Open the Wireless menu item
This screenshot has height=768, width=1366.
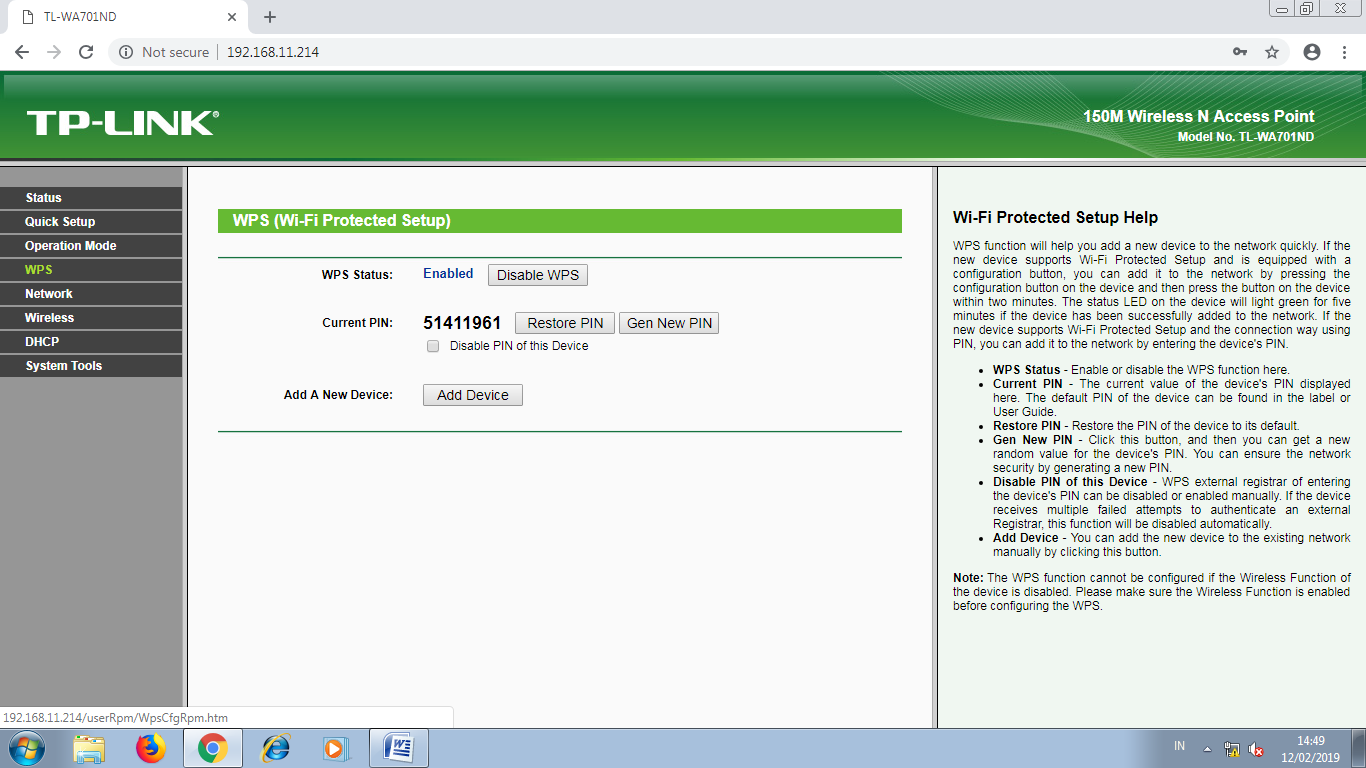coord(91,318)
